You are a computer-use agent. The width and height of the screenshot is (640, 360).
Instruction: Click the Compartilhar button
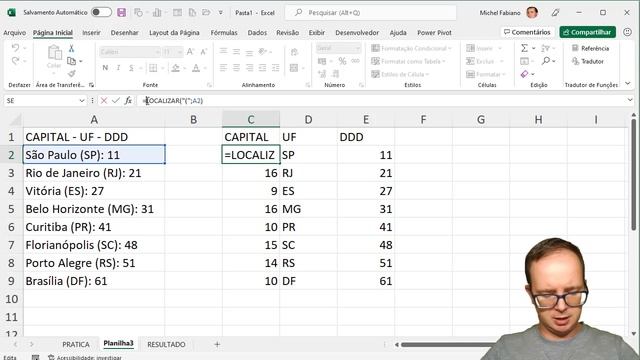click(587, 32)
